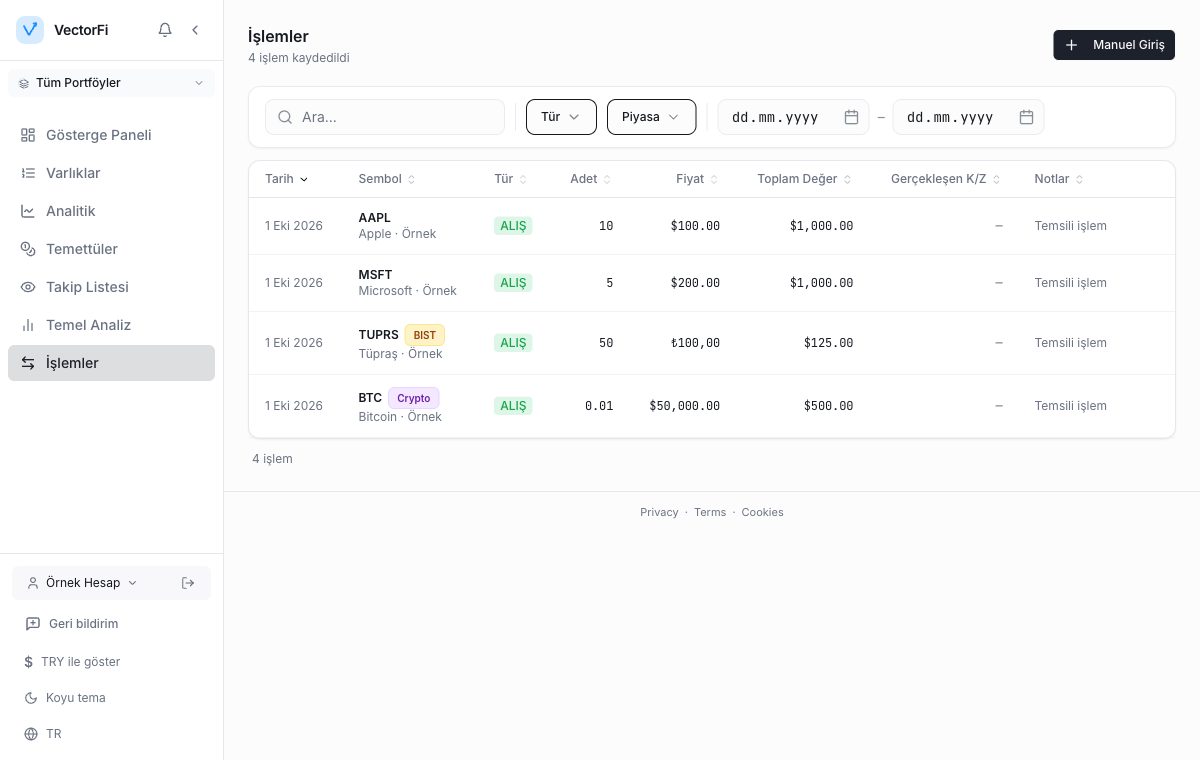This screenshot has height=760, width=1200.
Task: Click the Crypto badge
Action: point(414,398)
